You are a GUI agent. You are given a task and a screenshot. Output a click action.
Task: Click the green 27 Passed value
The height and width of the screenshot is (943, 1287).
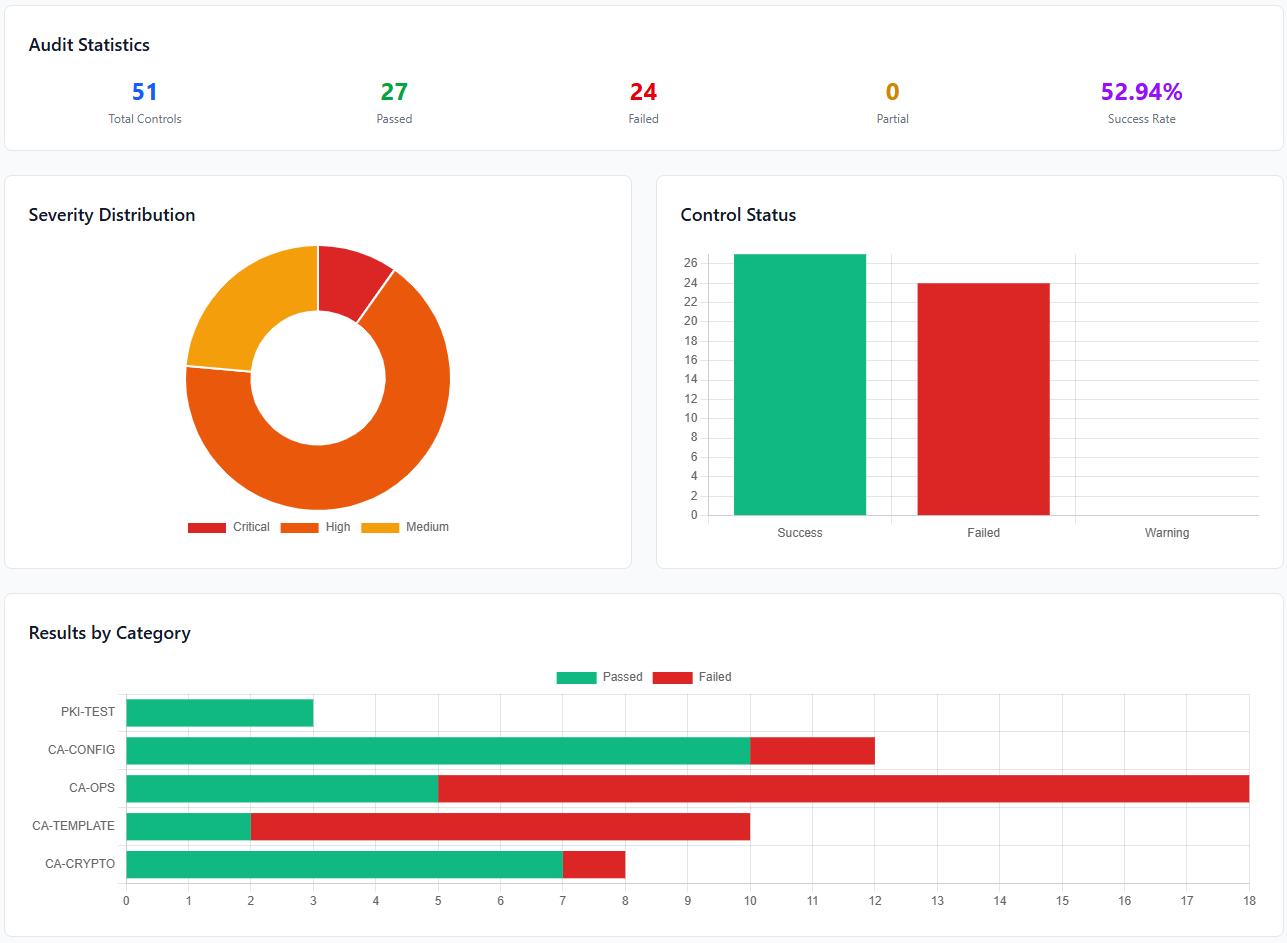pos(394,92)
